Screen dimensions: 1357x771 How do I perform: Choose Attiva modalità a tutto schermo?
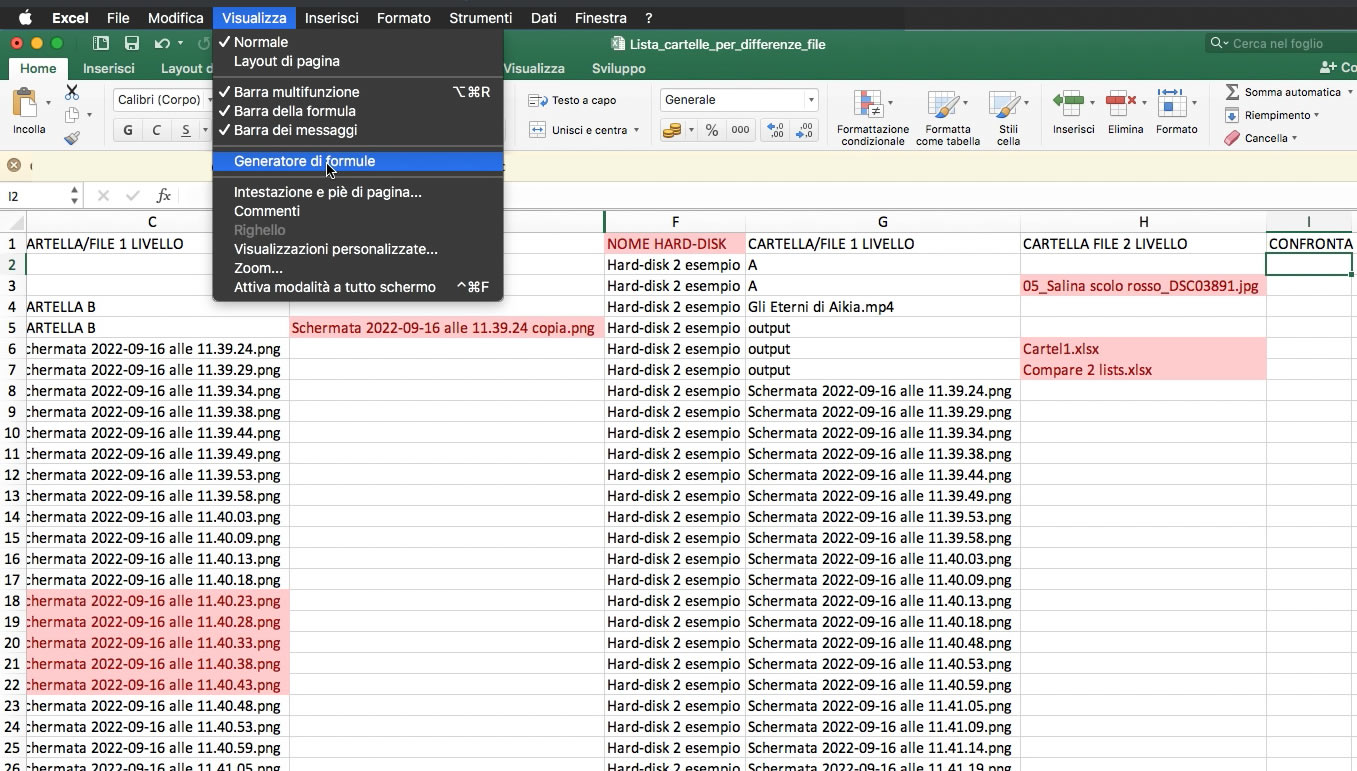point(358,287)
